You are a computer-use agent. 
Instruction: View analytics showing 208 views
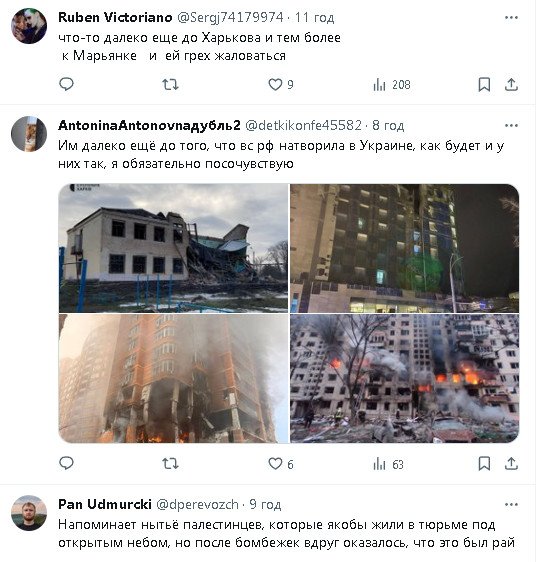[391, 85]
